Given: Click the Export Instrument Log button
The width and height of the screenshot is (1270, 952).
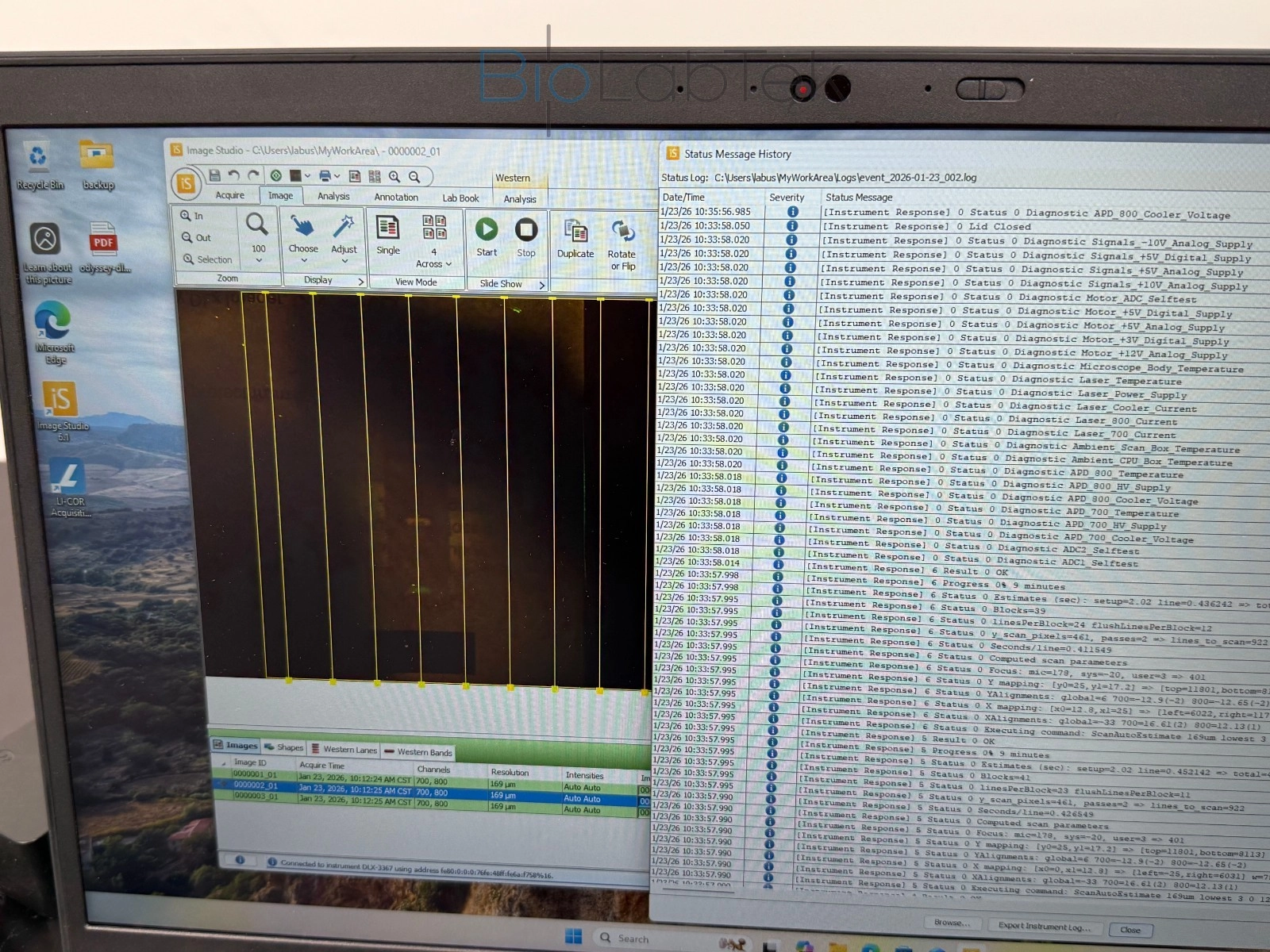Looking at the screenshot, I should tap(1044, 926).
